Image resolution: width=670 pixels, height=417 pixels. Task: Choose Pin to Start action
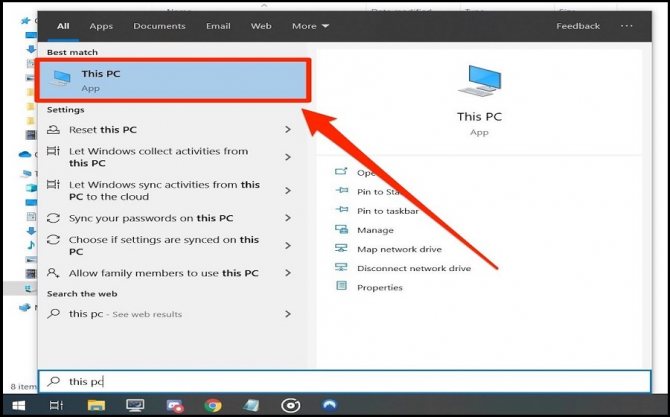click(x=379, y=192)
